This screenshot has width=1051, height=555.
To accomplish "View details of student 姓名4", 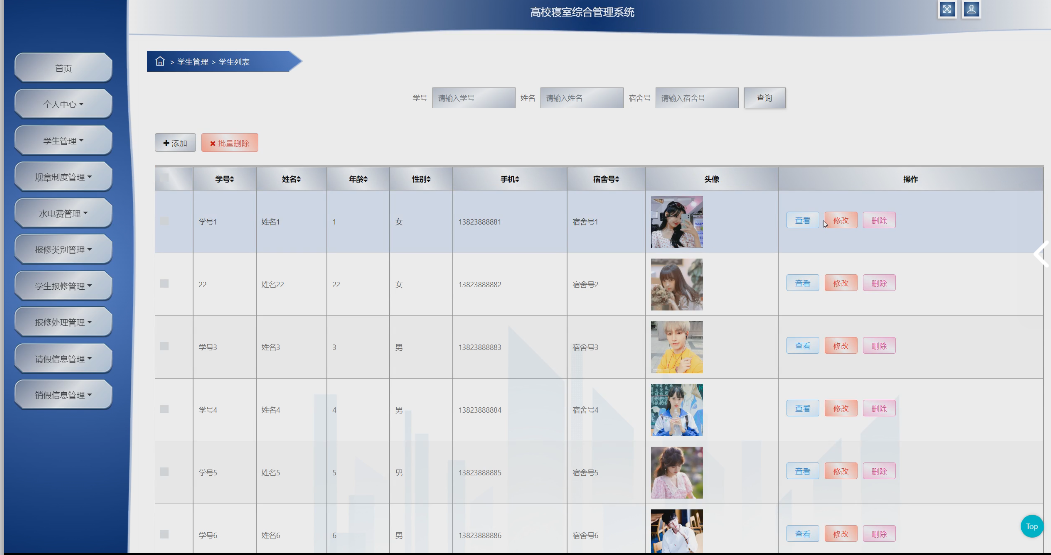I will point(802,408).
